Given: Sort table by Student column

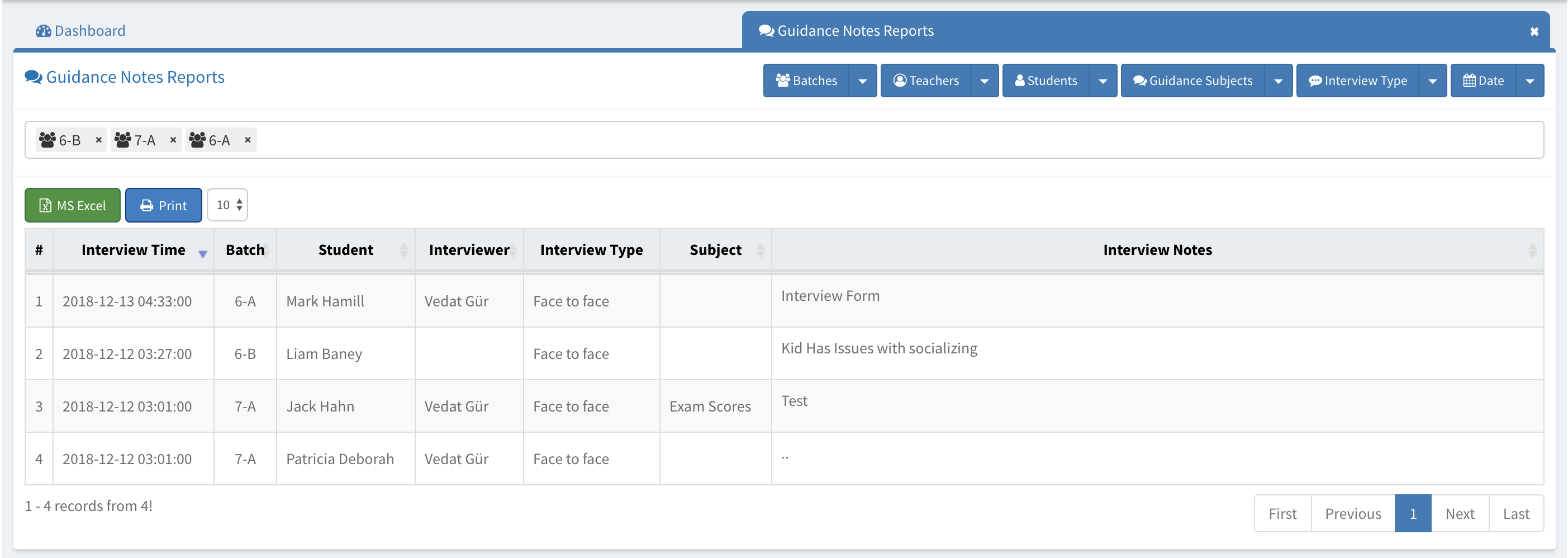Looking at the screenshot, I should tap(403, 250).
